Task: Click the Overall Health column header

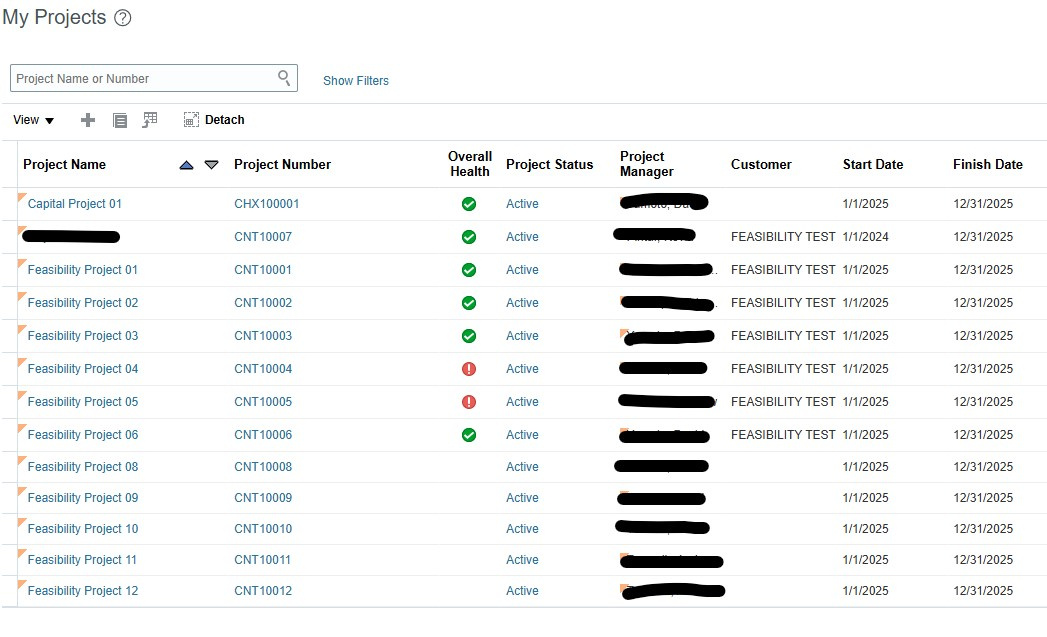Action: 470,164
